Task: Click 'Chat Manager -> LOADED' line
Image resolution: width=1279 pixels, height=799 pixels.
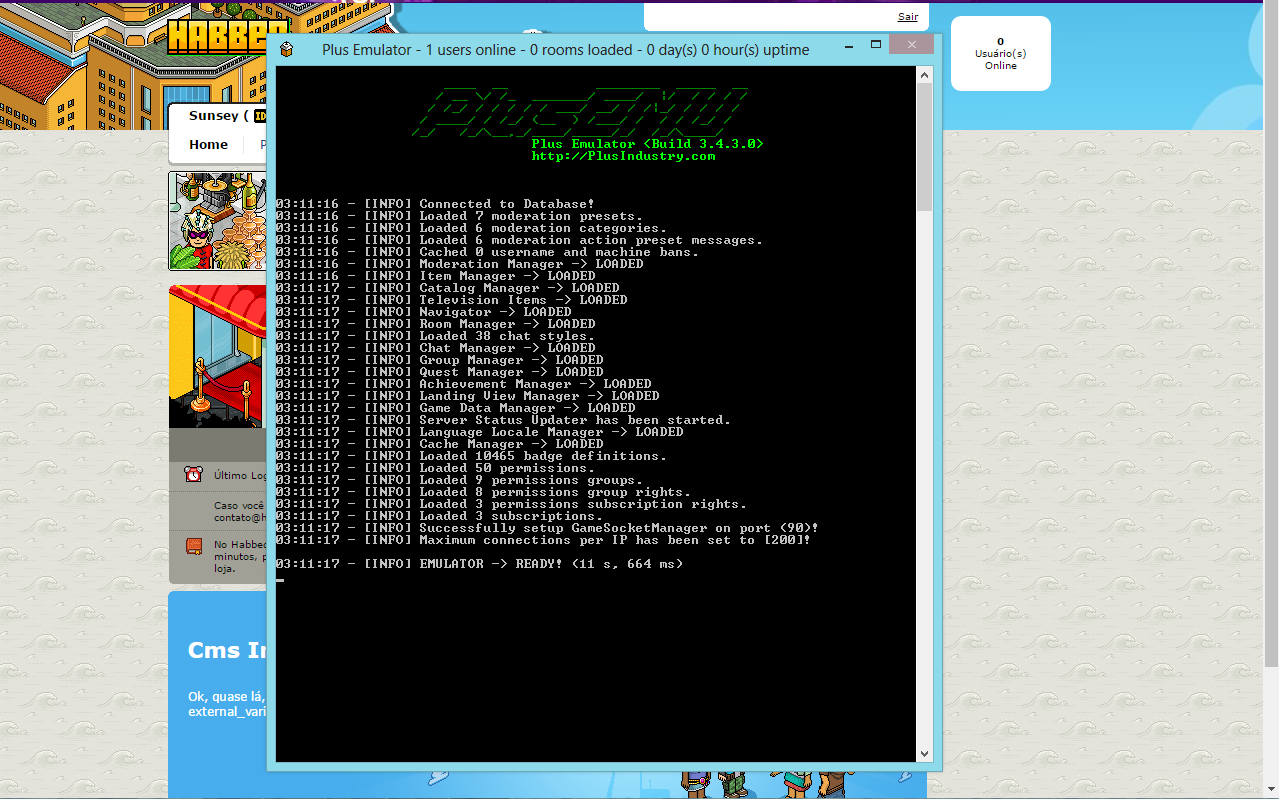Action: (x=435, y=348)
